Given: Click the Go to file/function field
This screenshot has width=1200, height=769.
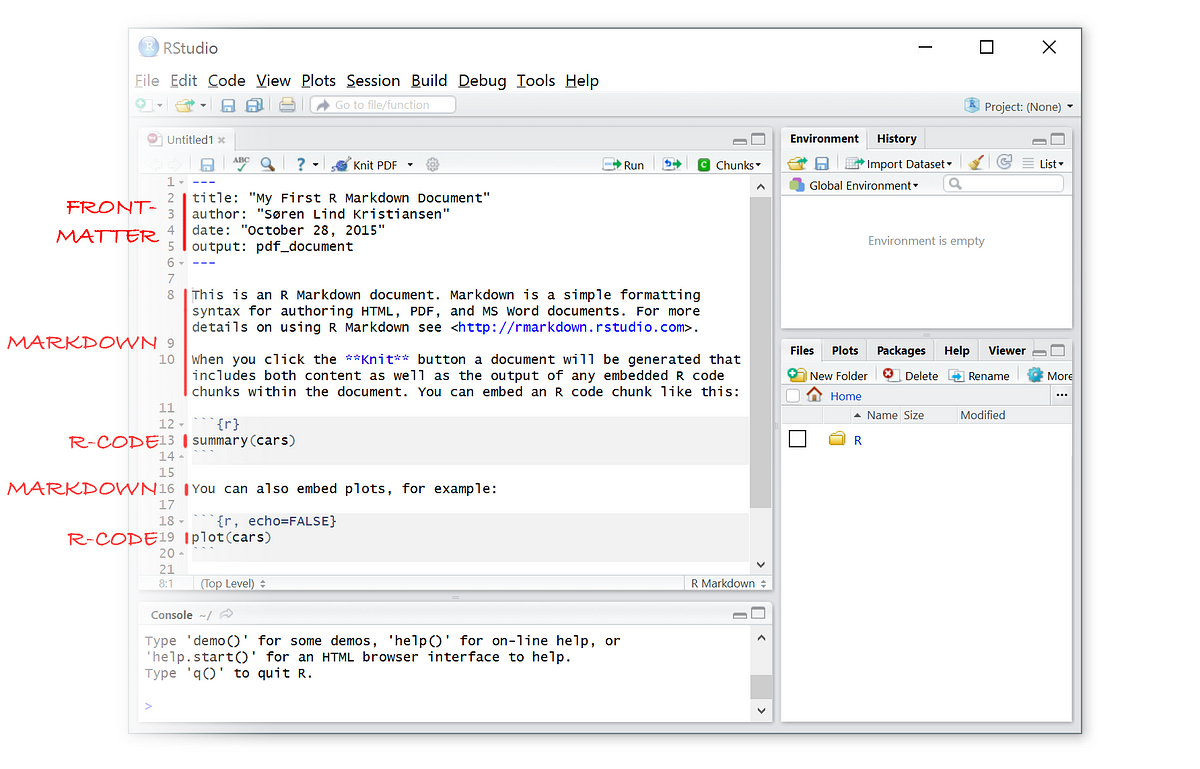Looking at the screenshot, I should coord(383,105).
